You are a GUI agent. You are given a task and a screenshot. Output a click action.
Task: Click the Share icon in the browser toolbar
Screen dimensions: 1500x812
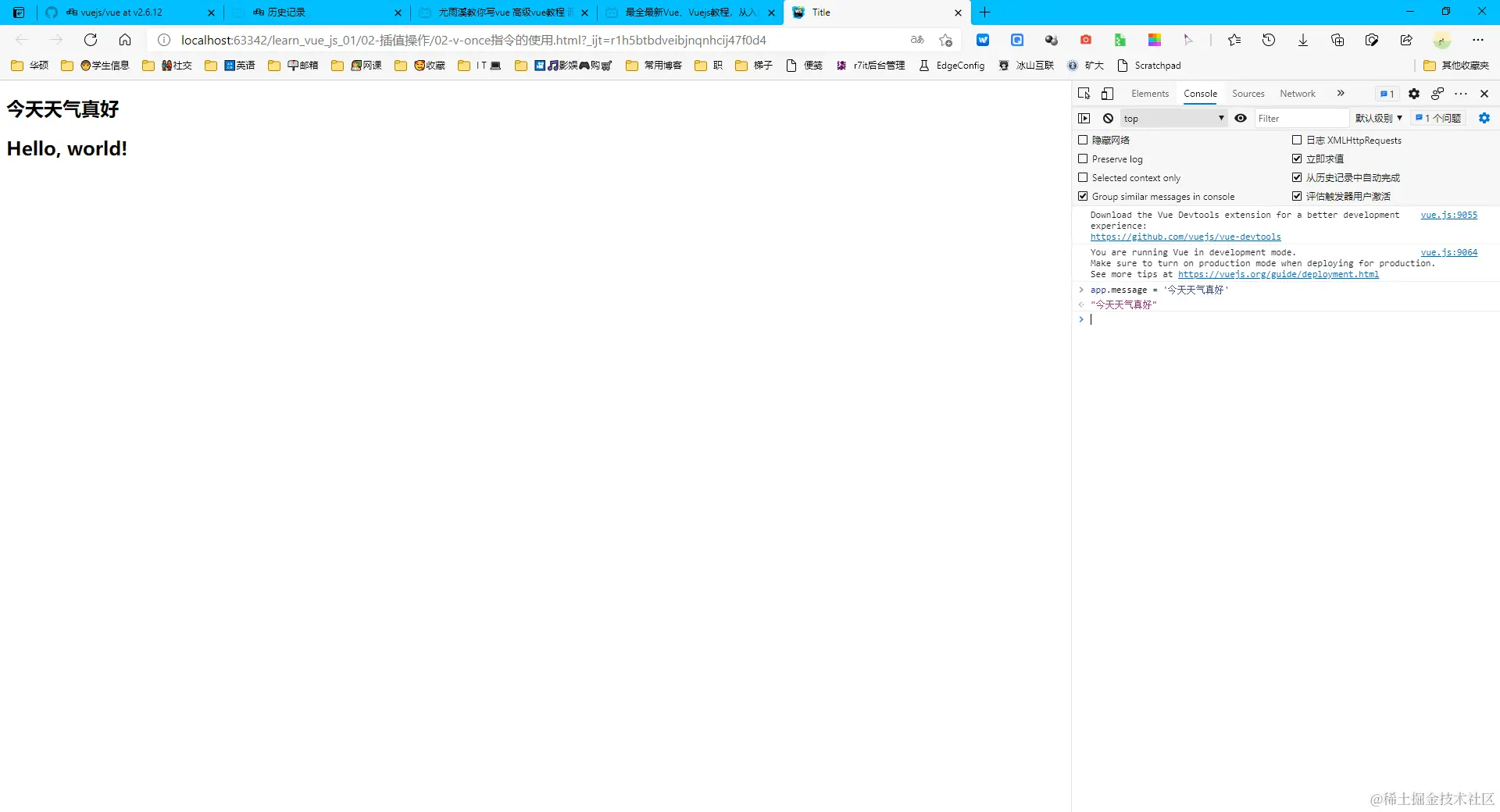(1406, 40)
